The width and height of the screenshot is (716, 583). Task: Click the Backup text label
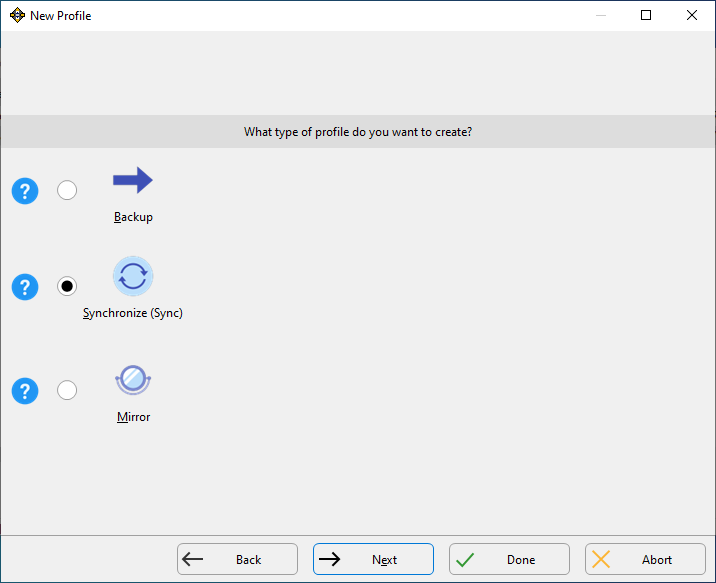133,217
